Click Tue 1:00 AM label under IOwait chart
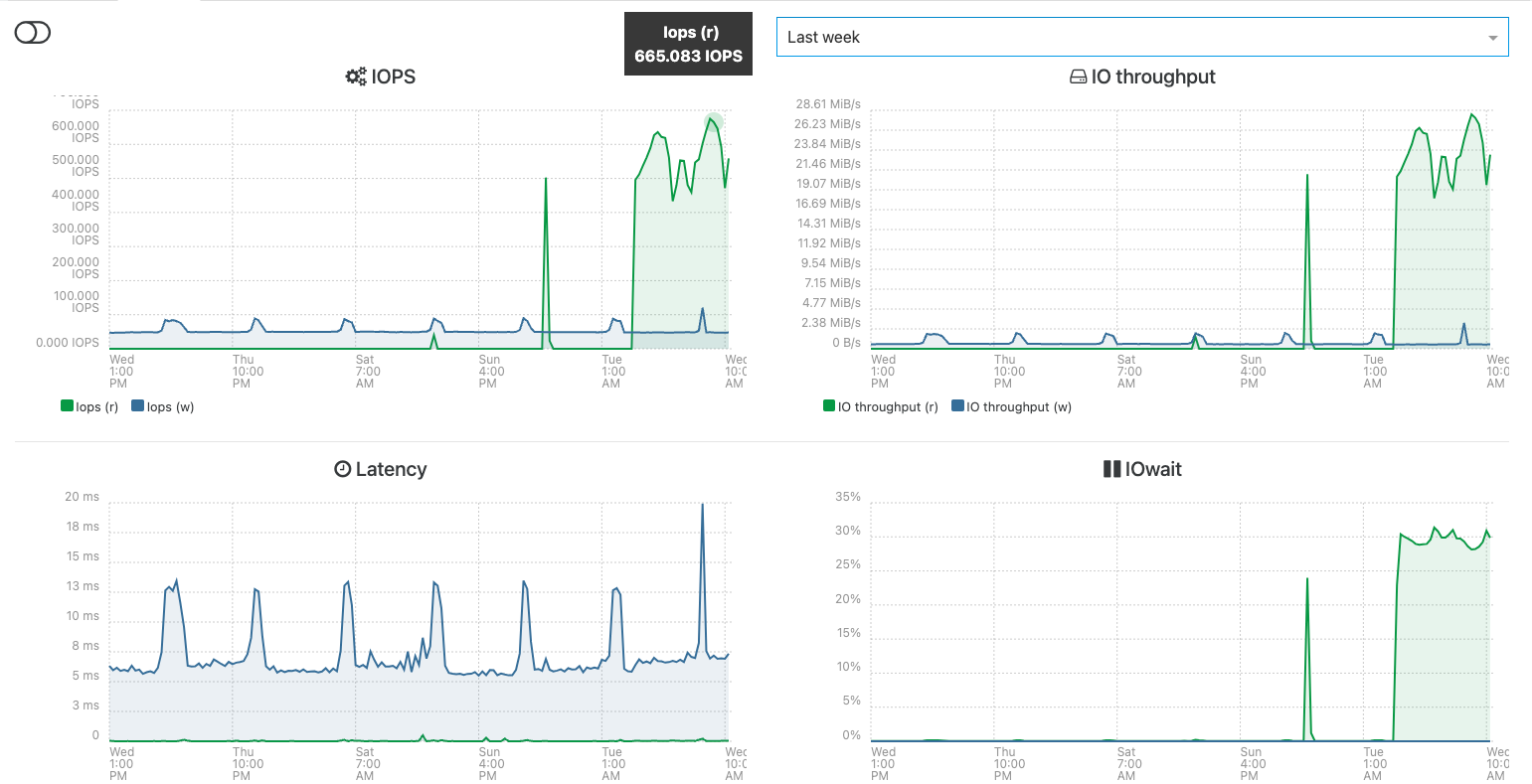1532x784 pixels. click(x=1375, y=764)
